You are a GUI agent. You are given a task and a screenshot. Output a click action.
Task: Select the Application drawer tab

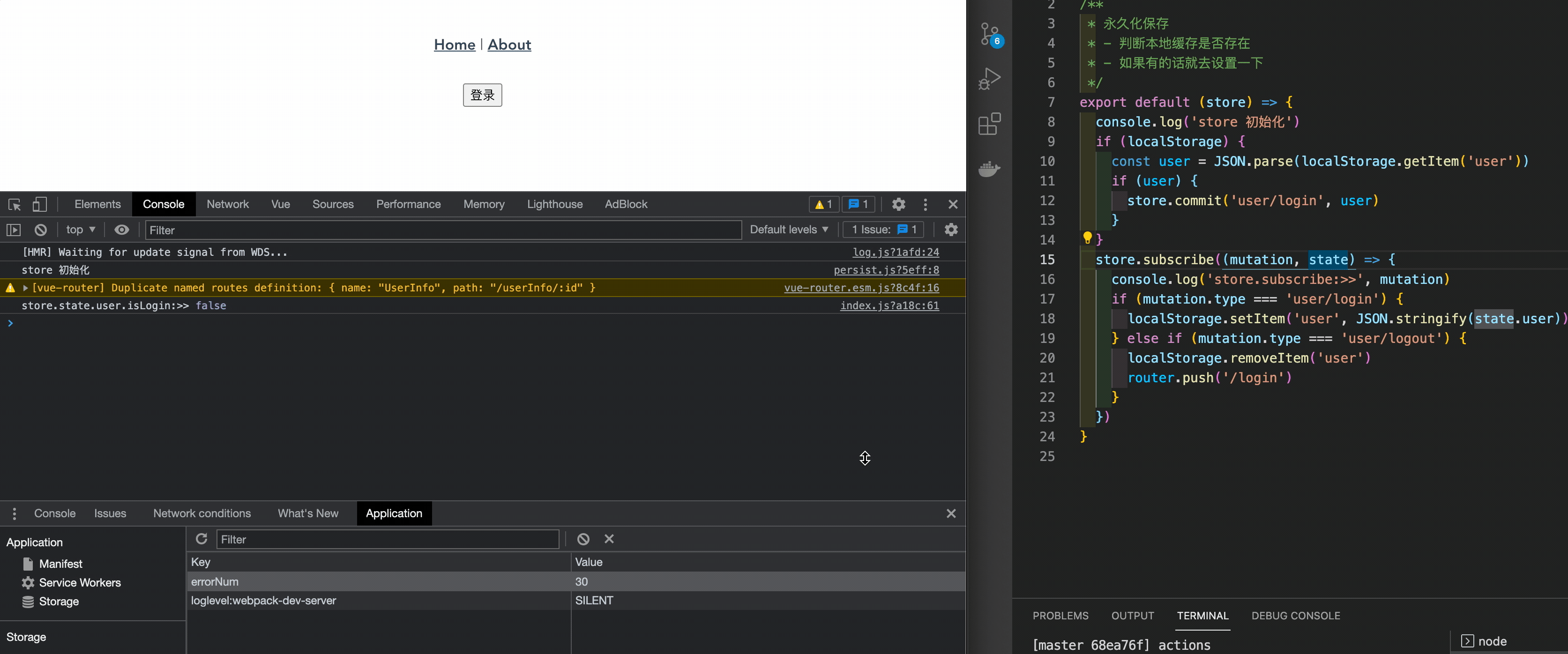394,513
